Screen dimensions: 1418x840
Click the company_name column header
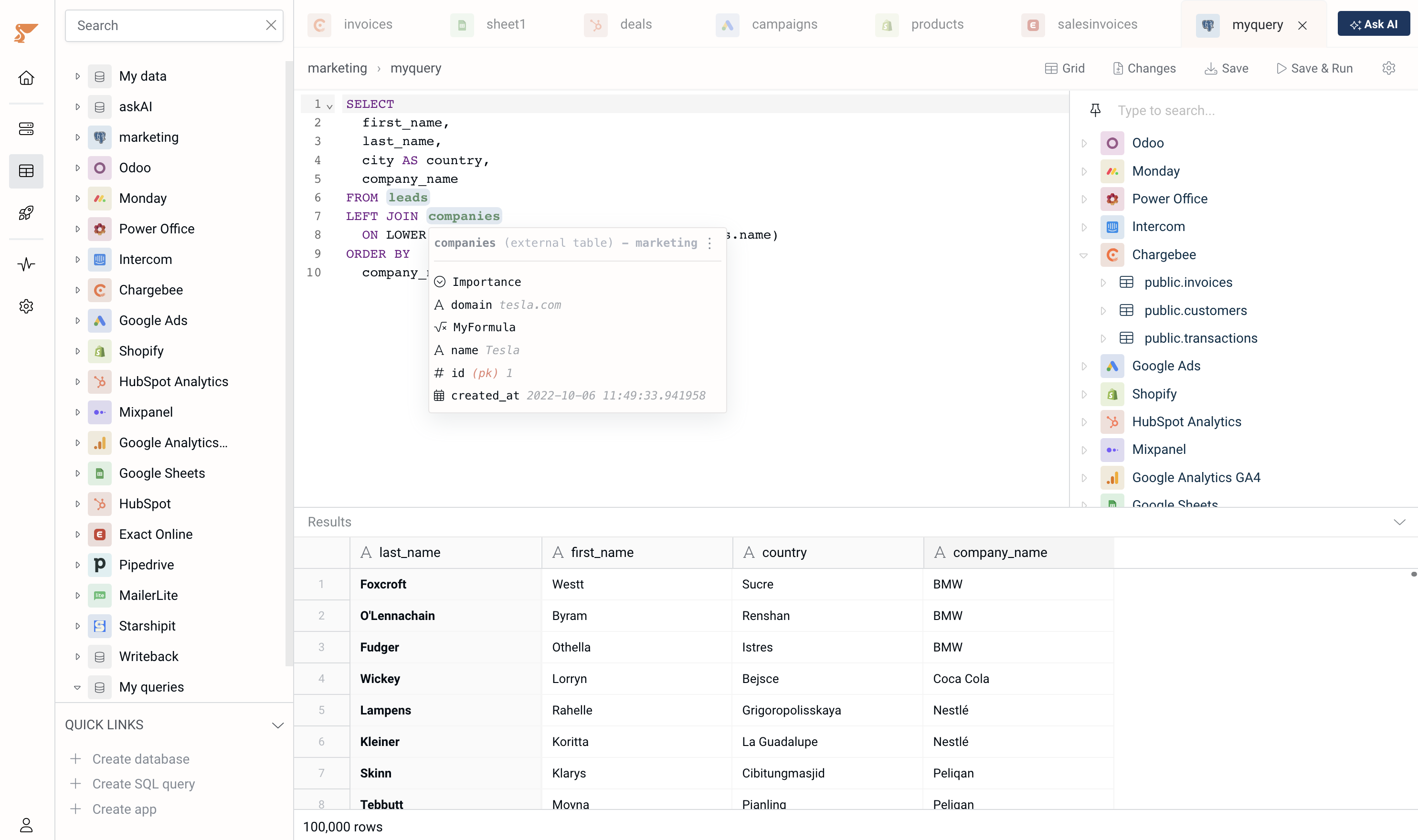(x=1018, y=552)
